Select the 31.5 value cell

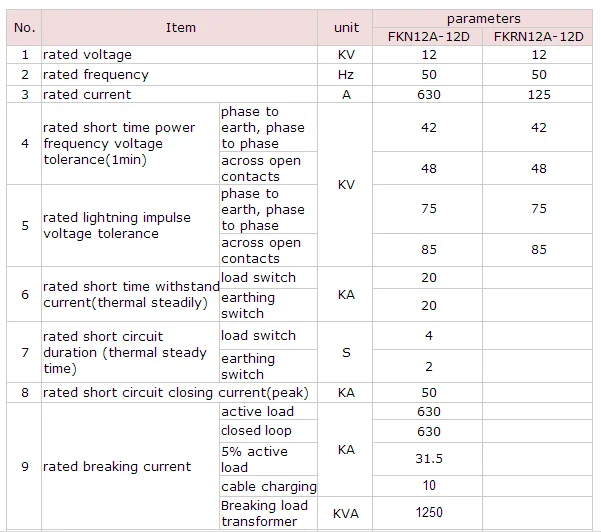[428, 459]
